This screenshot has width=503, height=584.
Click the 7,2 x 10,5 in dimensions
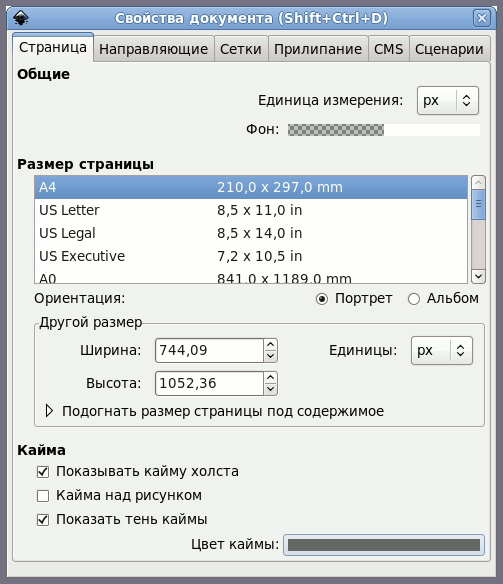[x=260, y=257]
